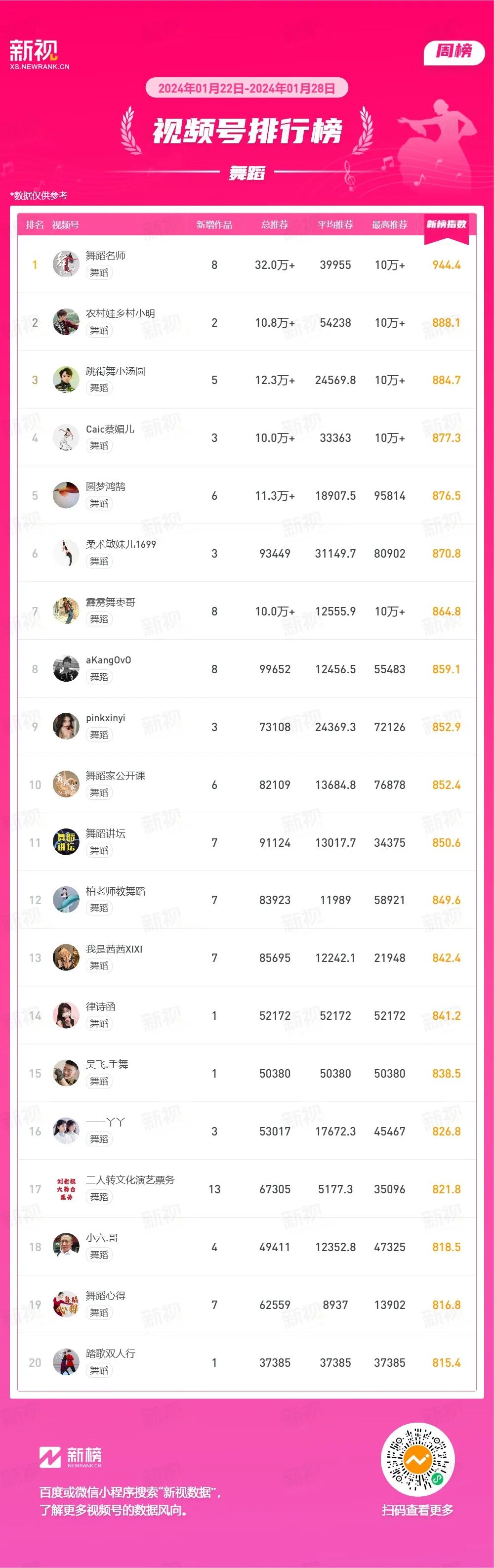Open the avatar of 舞蹈名师
The height and width of the screenshot is (1568, 494).
pos(66,264)
